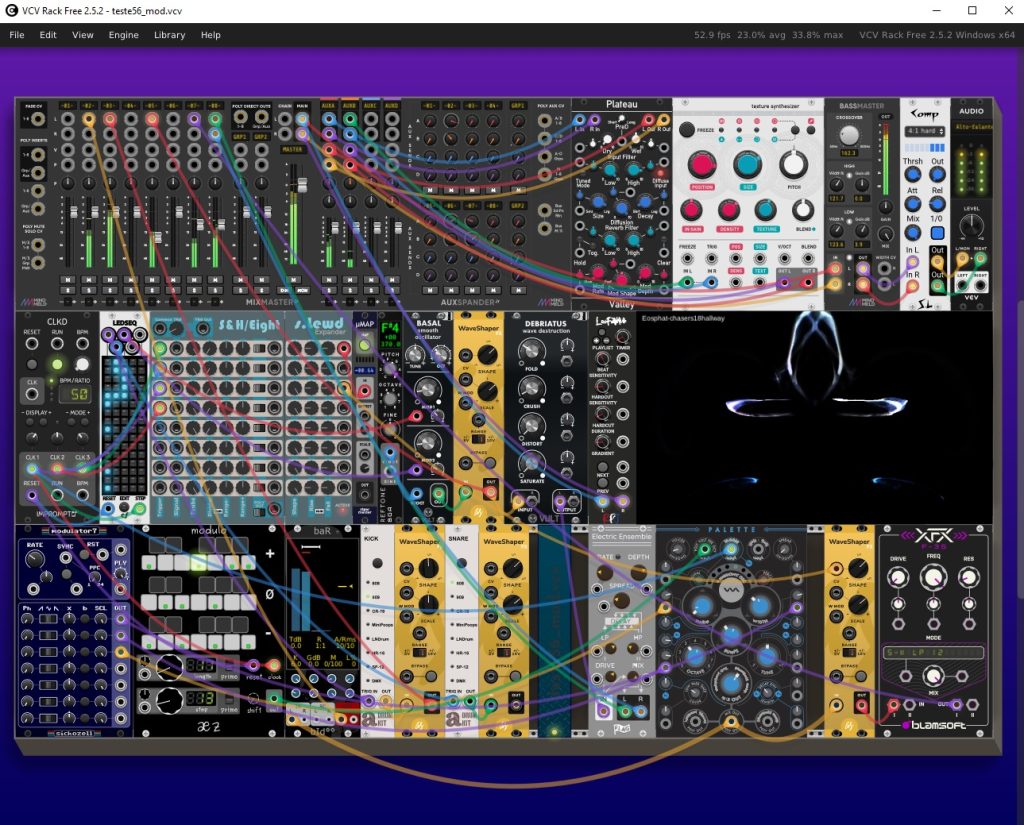Image resolution: width=1024 pixels, height=825 pixels.
Task: Click the DRIVE knob on XFX F-35
Action: (x=898, y=577)
